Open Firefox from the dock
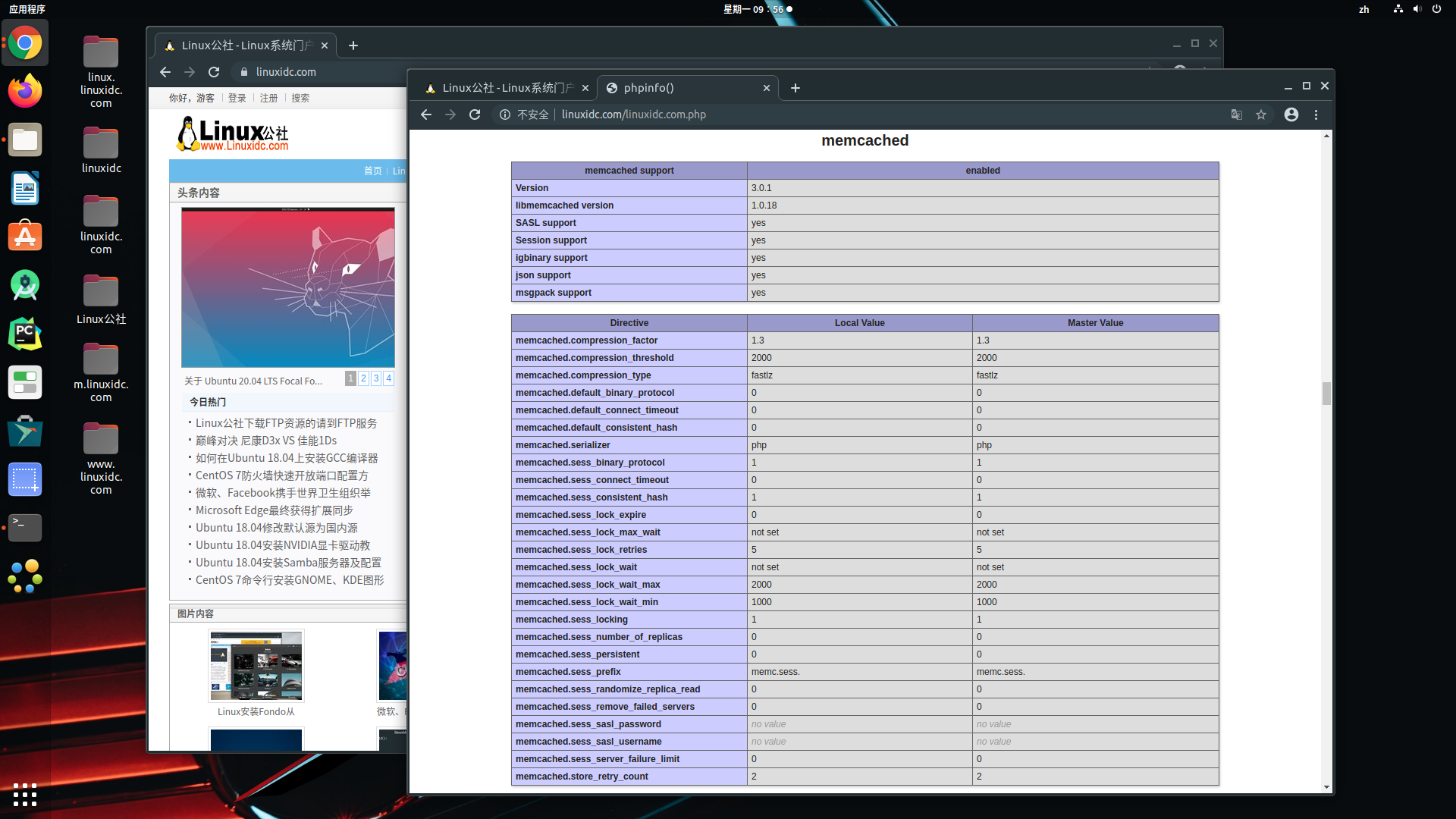 pyautogui.click(x=25, y=91)
